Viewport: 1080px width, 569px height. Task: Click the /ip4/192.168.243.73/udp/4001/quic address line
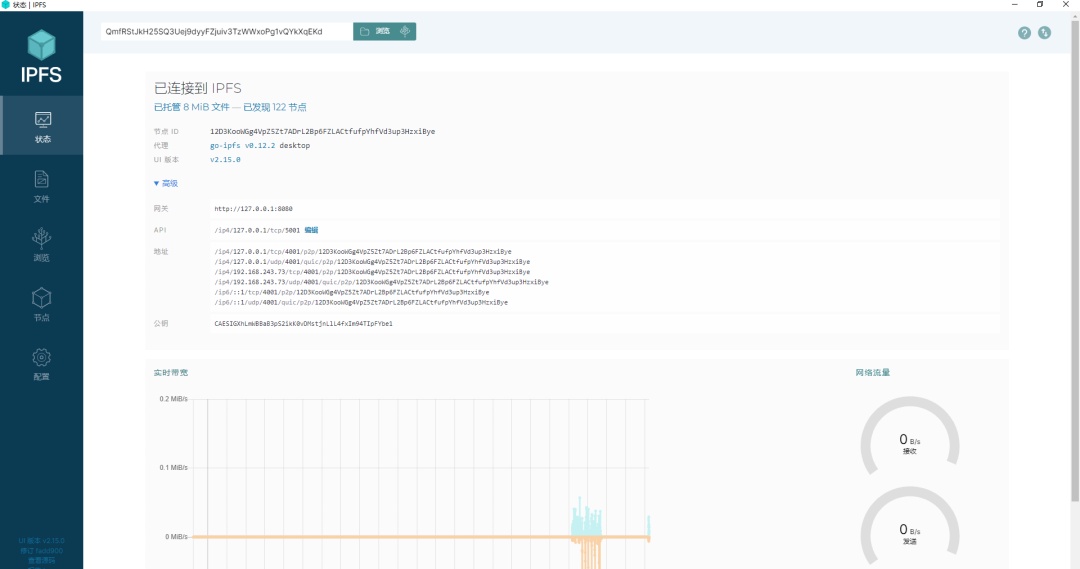coord(382,282)
